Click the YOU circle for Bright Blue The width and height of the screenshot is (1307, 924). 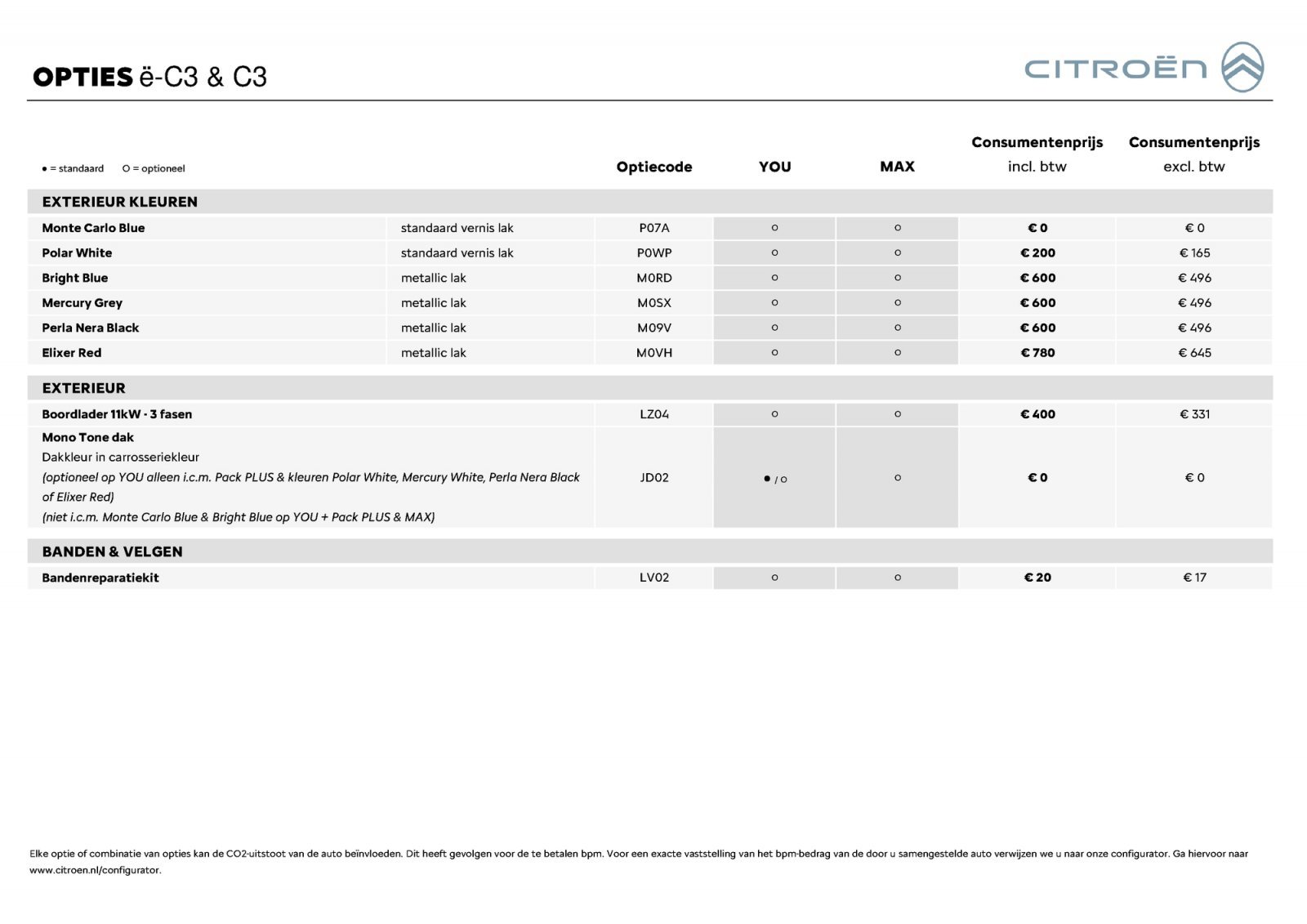[774, 278]
